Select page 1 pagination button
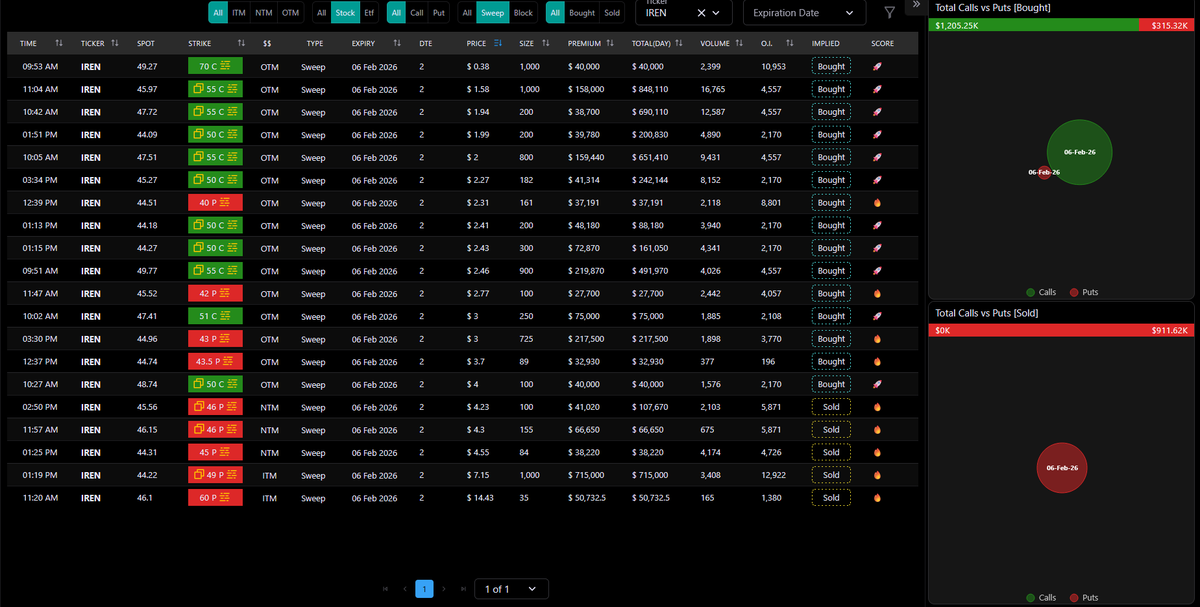This screenshot has height=607, width=1200. point(424,589)
